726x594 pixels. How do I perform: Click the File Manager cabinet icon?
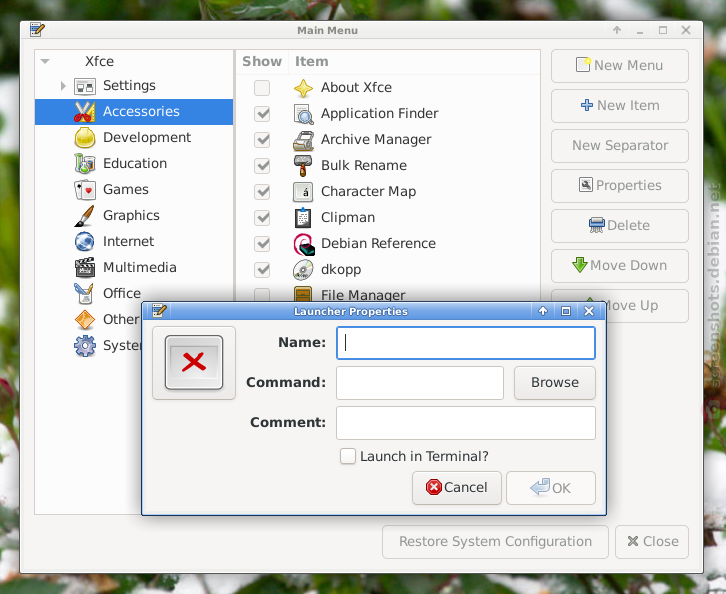(x=303, y=294)
